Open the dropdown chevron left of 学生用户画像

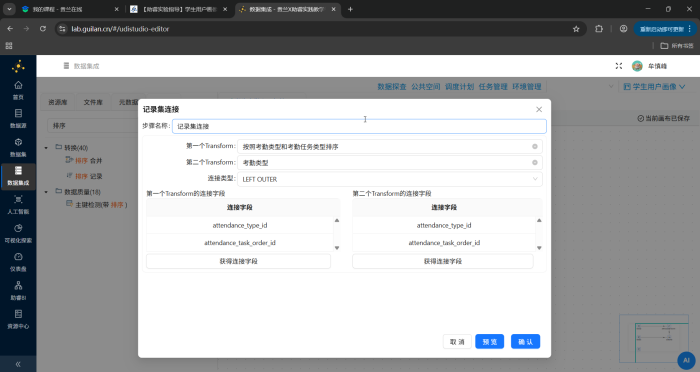pos(611,86)
